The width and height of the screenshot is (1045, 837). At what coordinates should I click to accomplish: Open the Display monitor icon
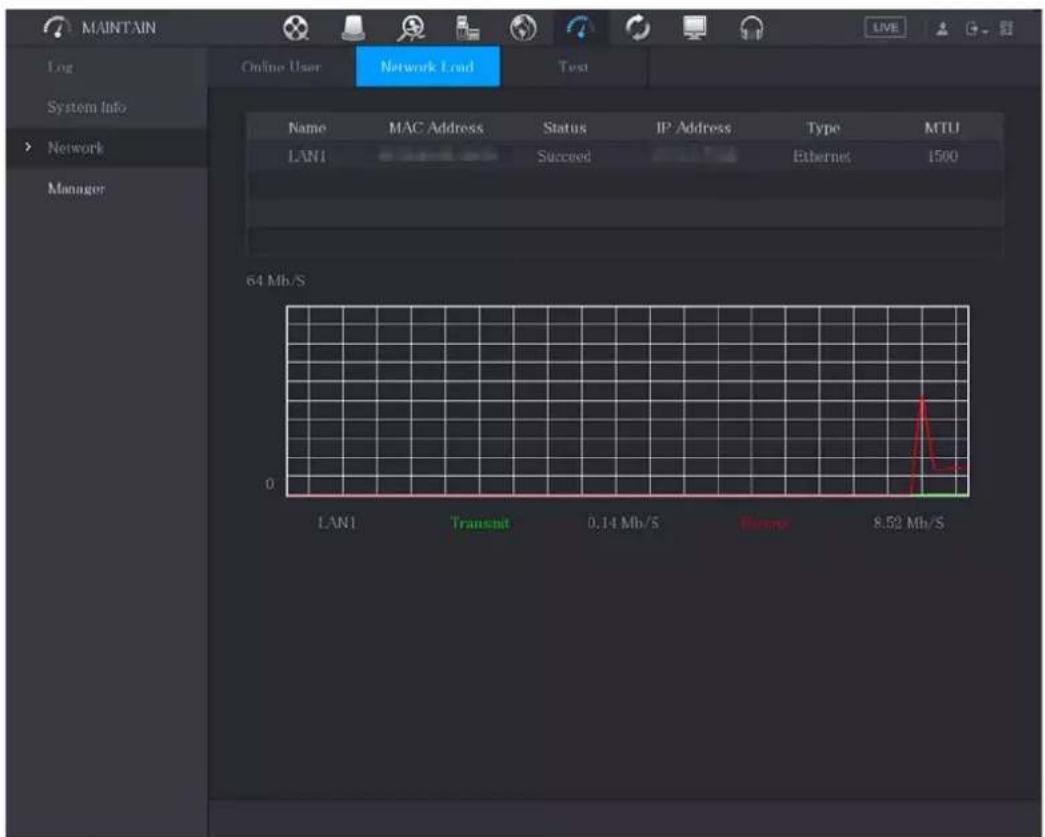[x=694, y=28]
